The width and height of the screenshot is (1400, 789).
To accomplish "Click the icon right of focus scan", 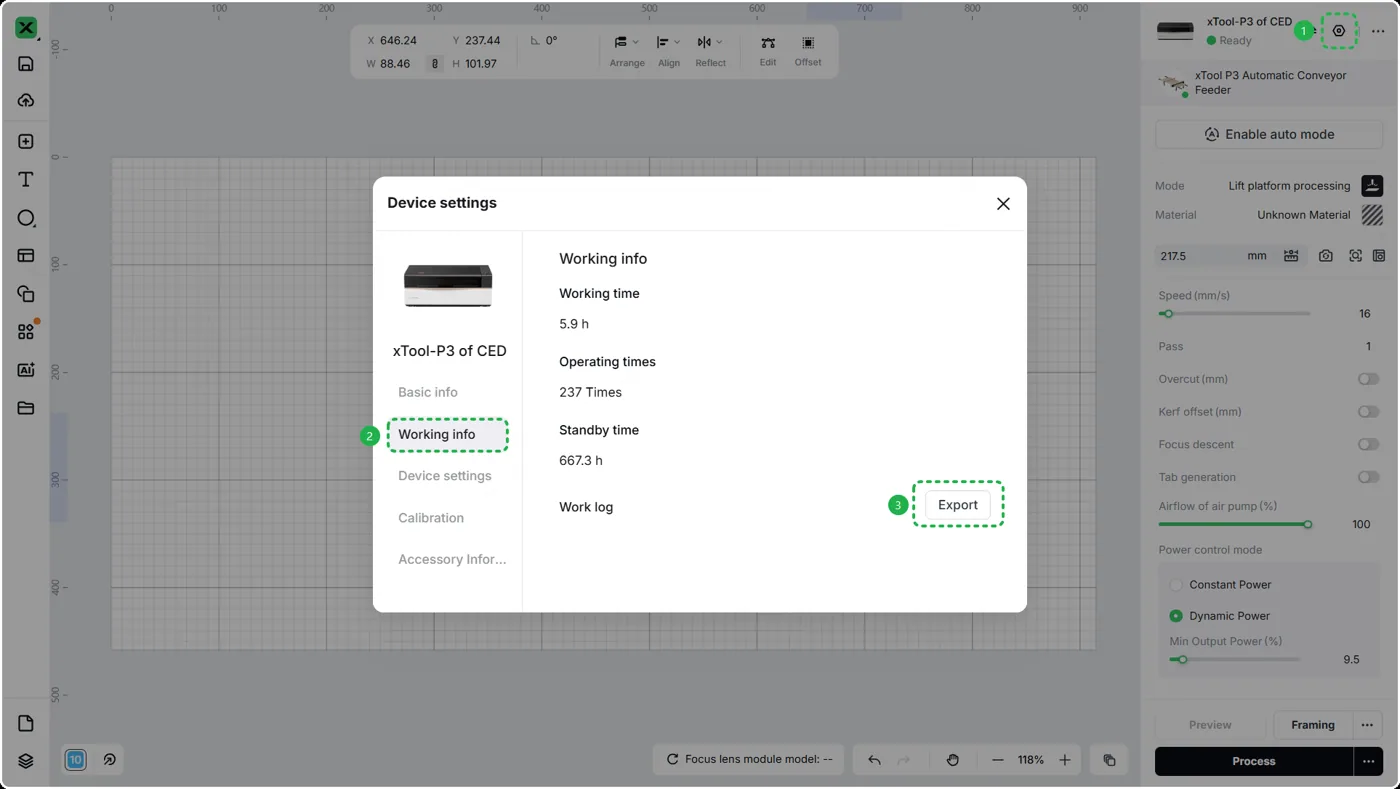I will tap(1379, 256).
